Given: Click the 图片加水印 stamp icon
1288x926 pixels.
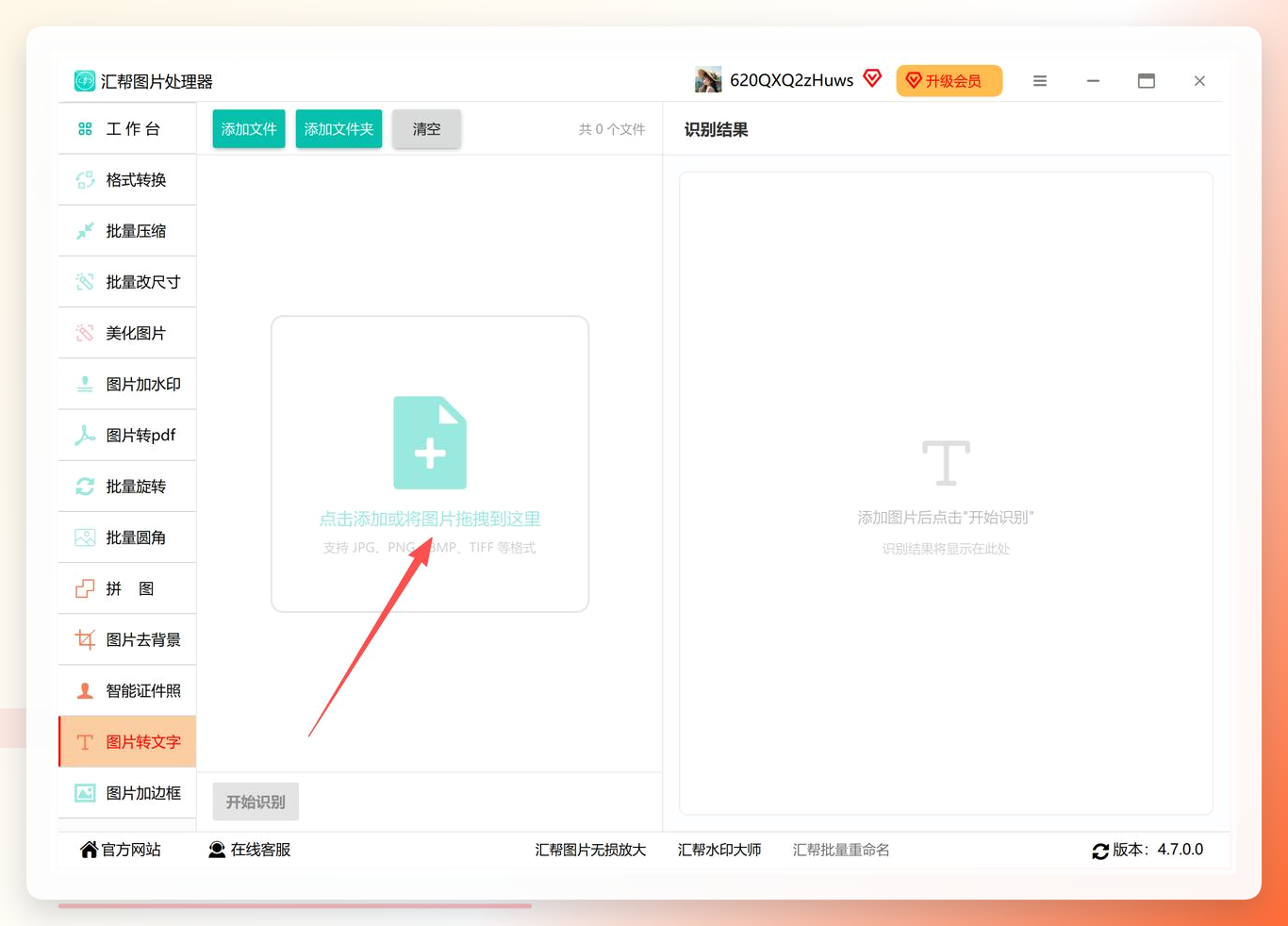Looking at the screenshot, I should [85, 384].
